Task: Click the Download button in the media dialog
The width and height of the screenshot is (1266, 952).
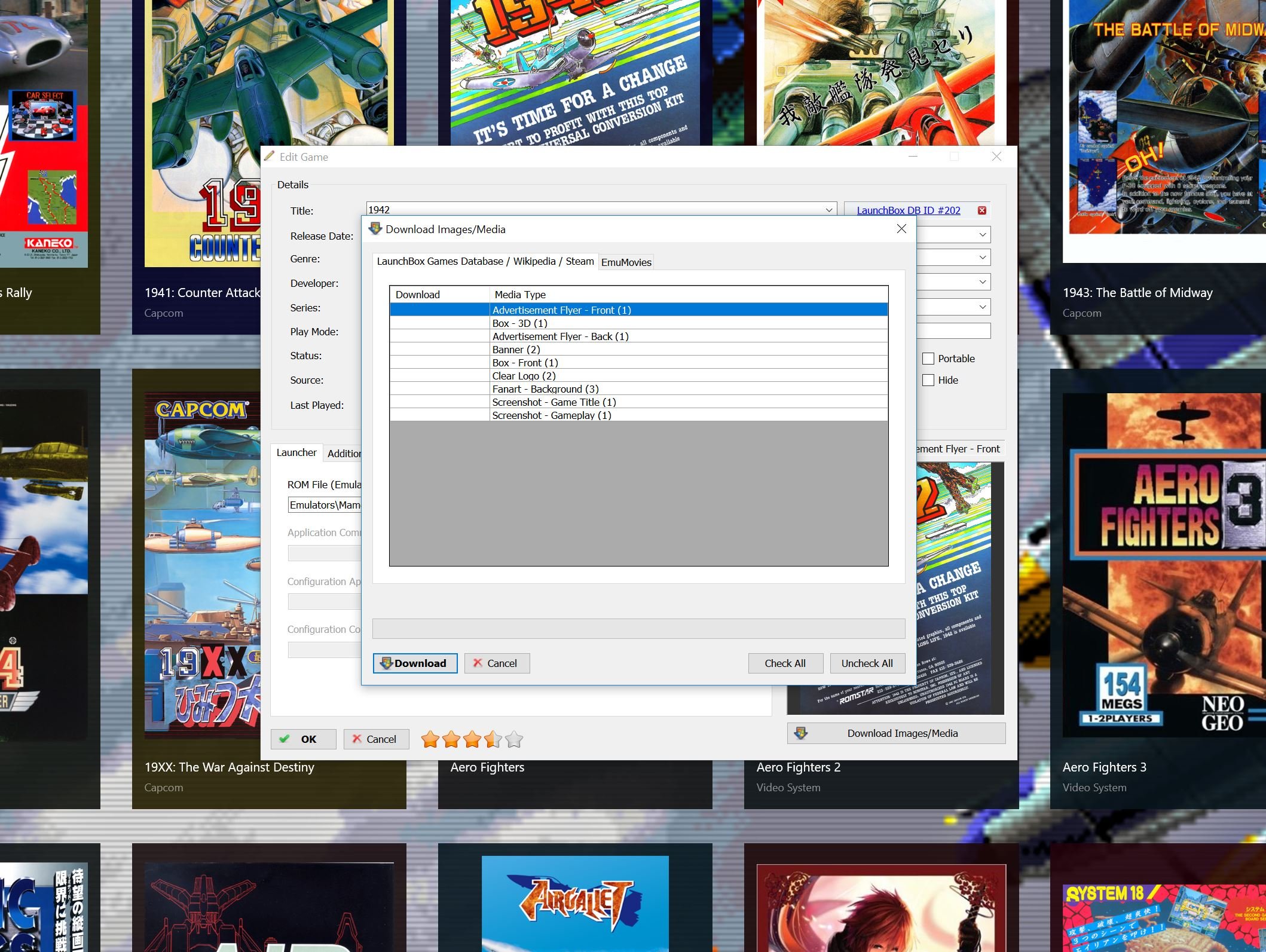Action: tap(415, 663)
